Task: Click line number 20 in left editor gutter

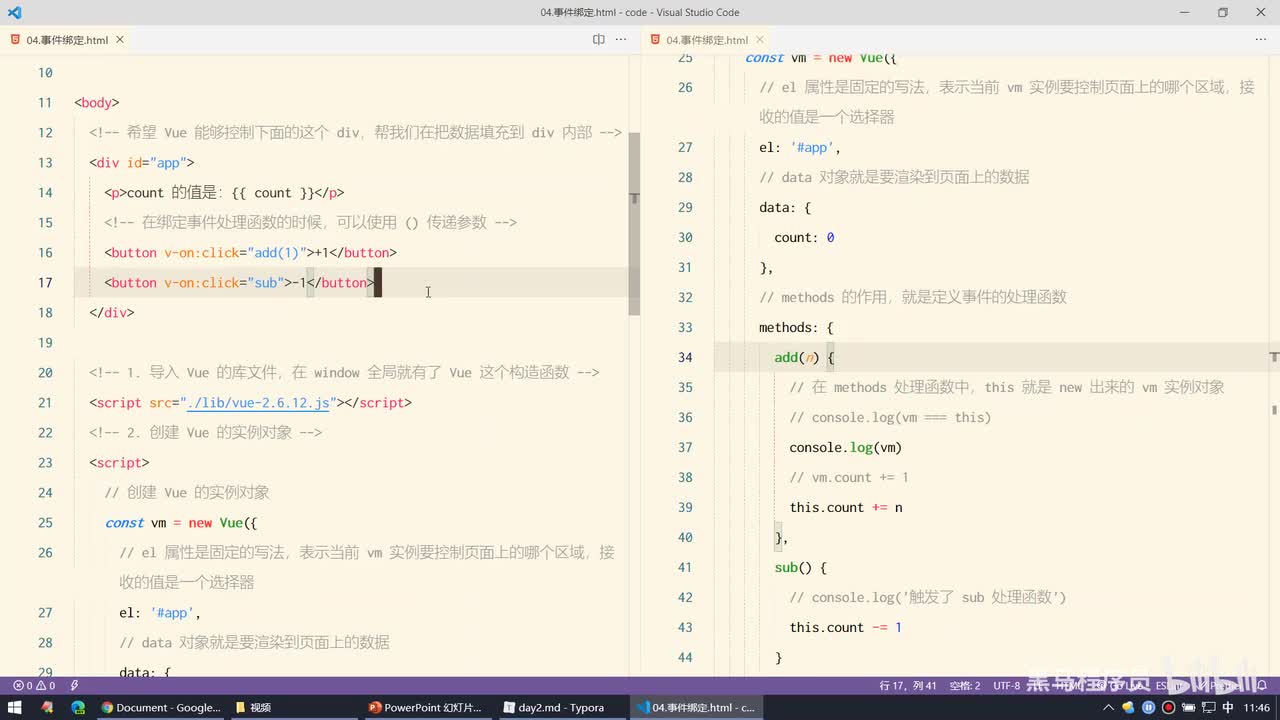Action: (x=44, y=372)
